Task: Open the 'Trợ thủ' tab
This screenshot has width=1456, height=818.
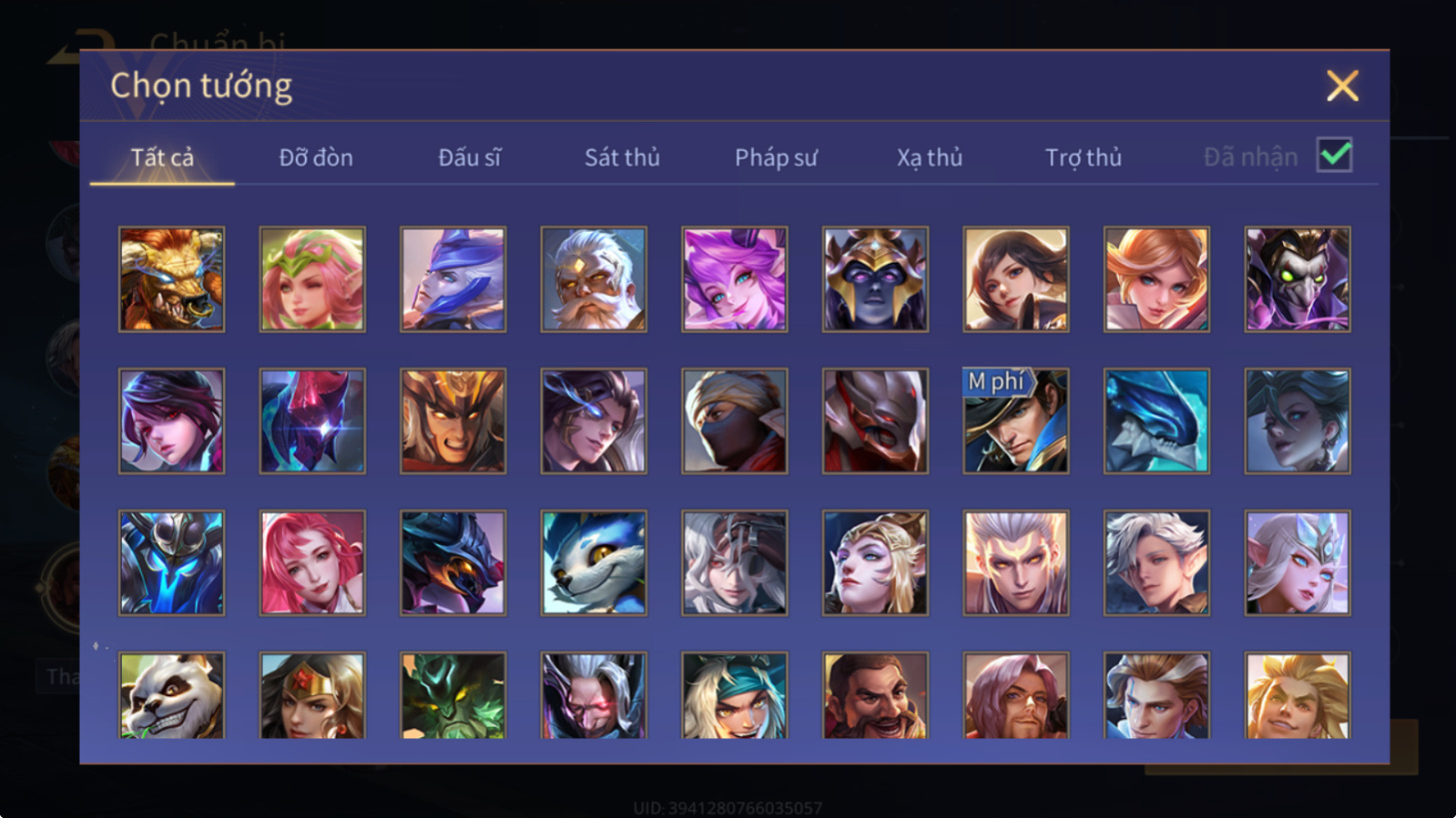Action: [1083, 158]
